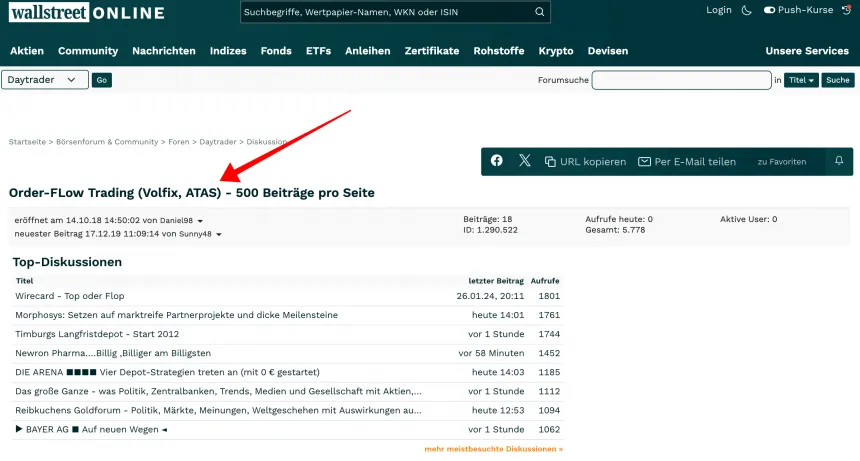Viewport: 860px width, 461px height.
Task: Open DIE ARENA Depot-Strategien discussion
Action: [x=167, y=372]
